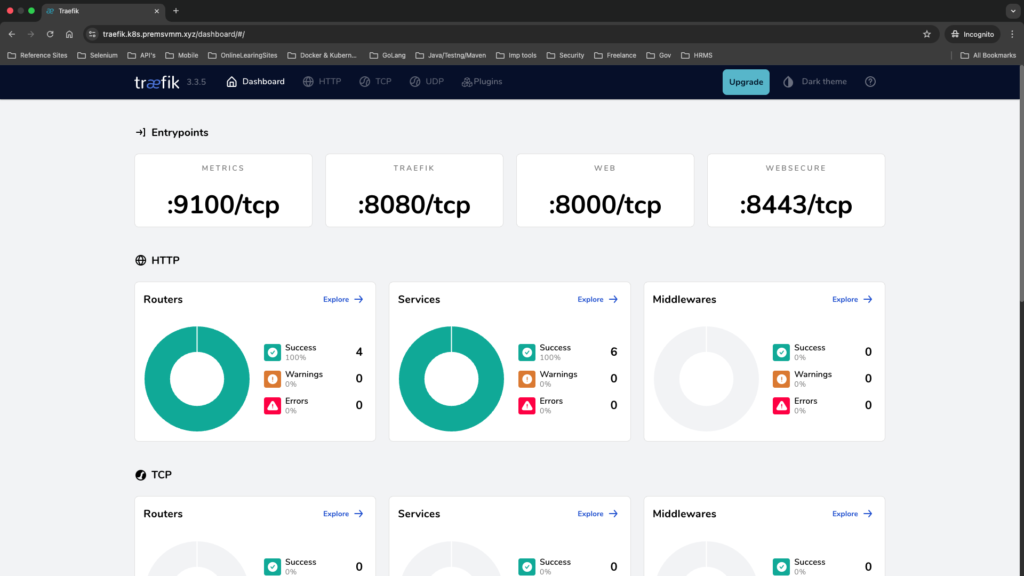1024x576 pixels.
Task: Reload the page
Action: pos(50,34)
